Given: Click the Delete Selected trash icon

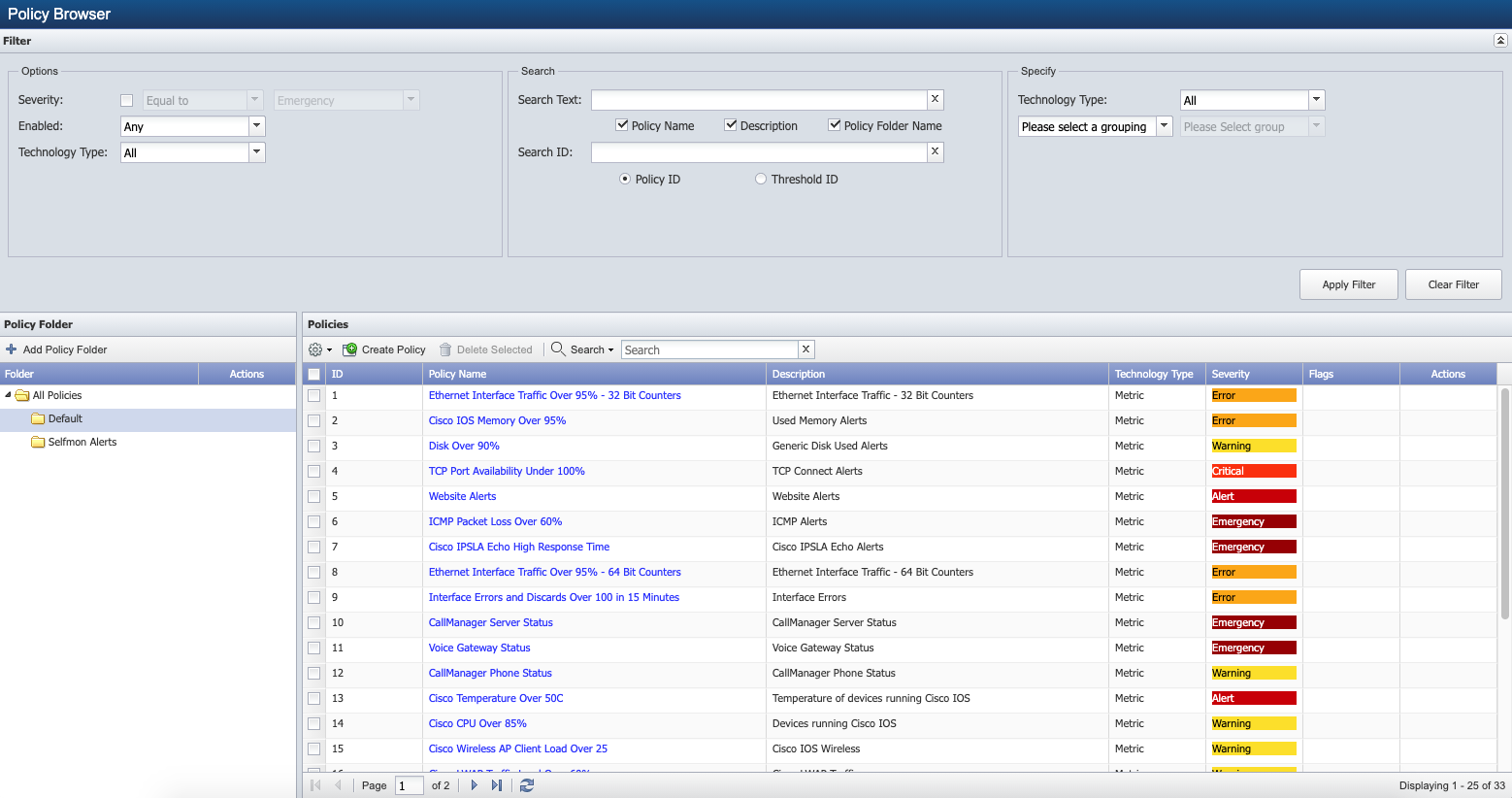Looking at the screenshot, I should (445, 349).
